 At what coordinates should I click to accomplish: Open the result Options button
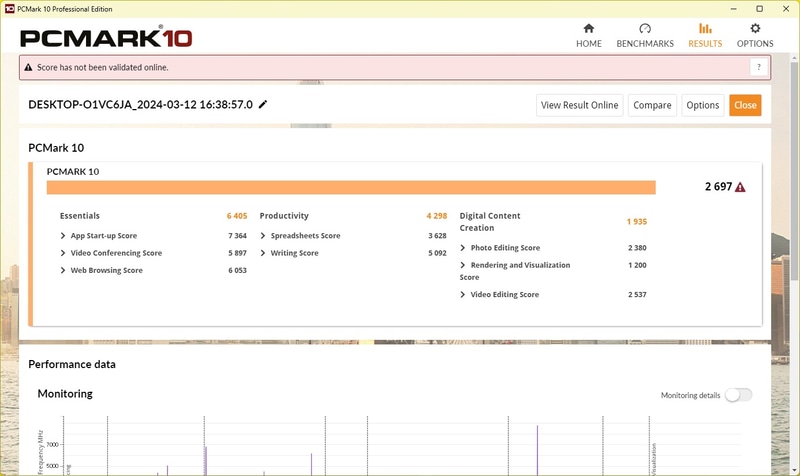pyautogui.click(x=703, y=105)
